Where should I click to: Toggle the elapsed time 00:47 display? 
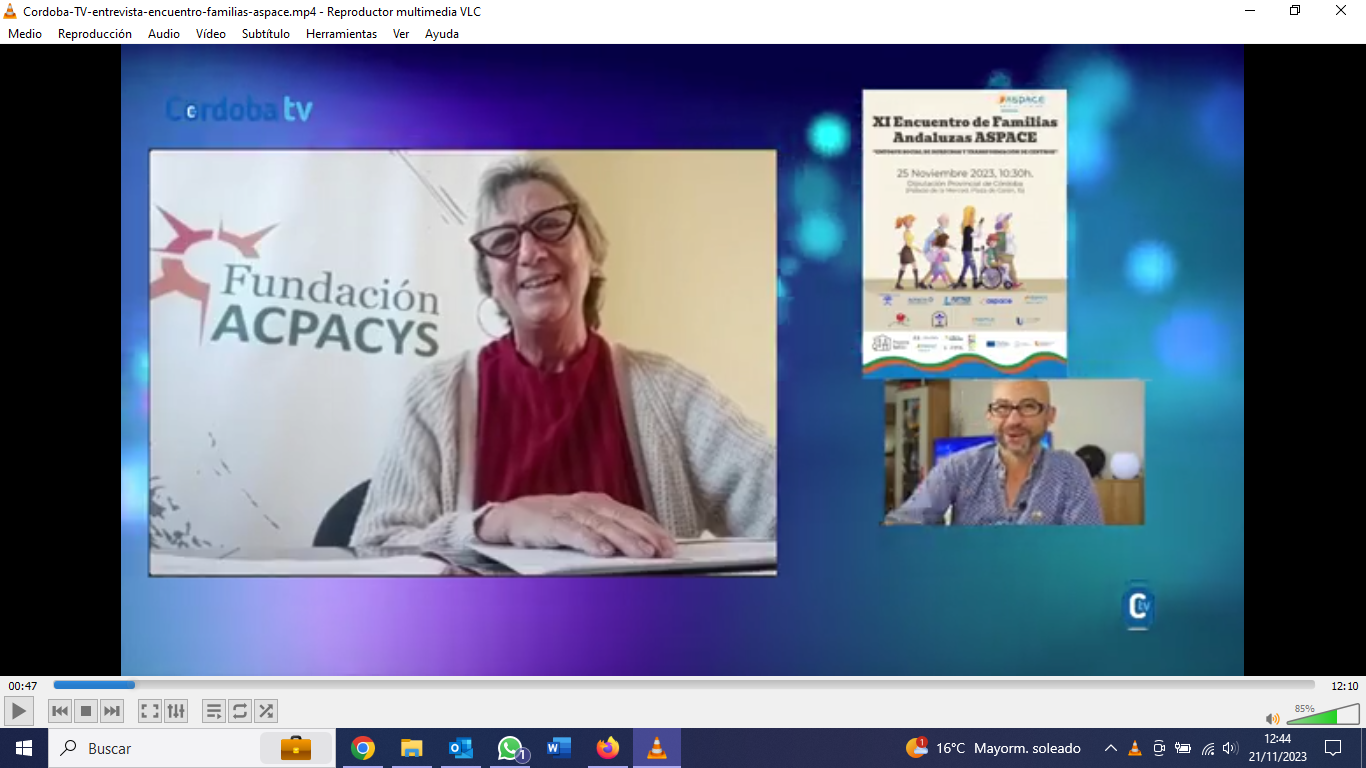pos(23,686)
